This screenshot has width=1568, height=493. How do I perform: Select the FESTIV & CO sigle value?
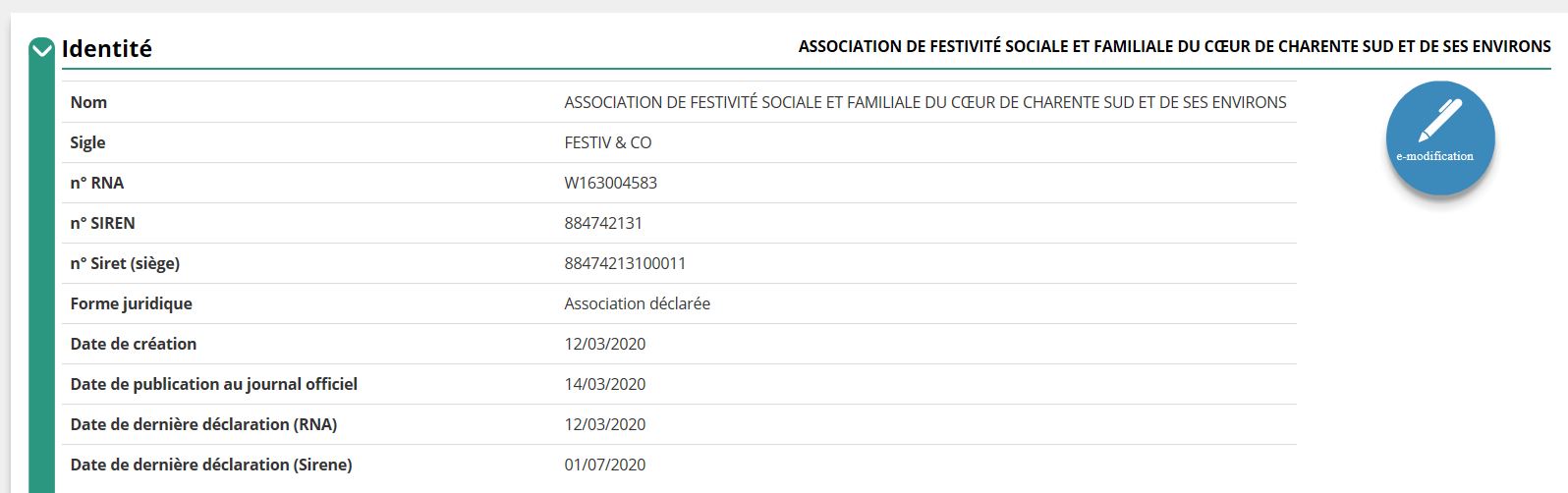point(607,142)
